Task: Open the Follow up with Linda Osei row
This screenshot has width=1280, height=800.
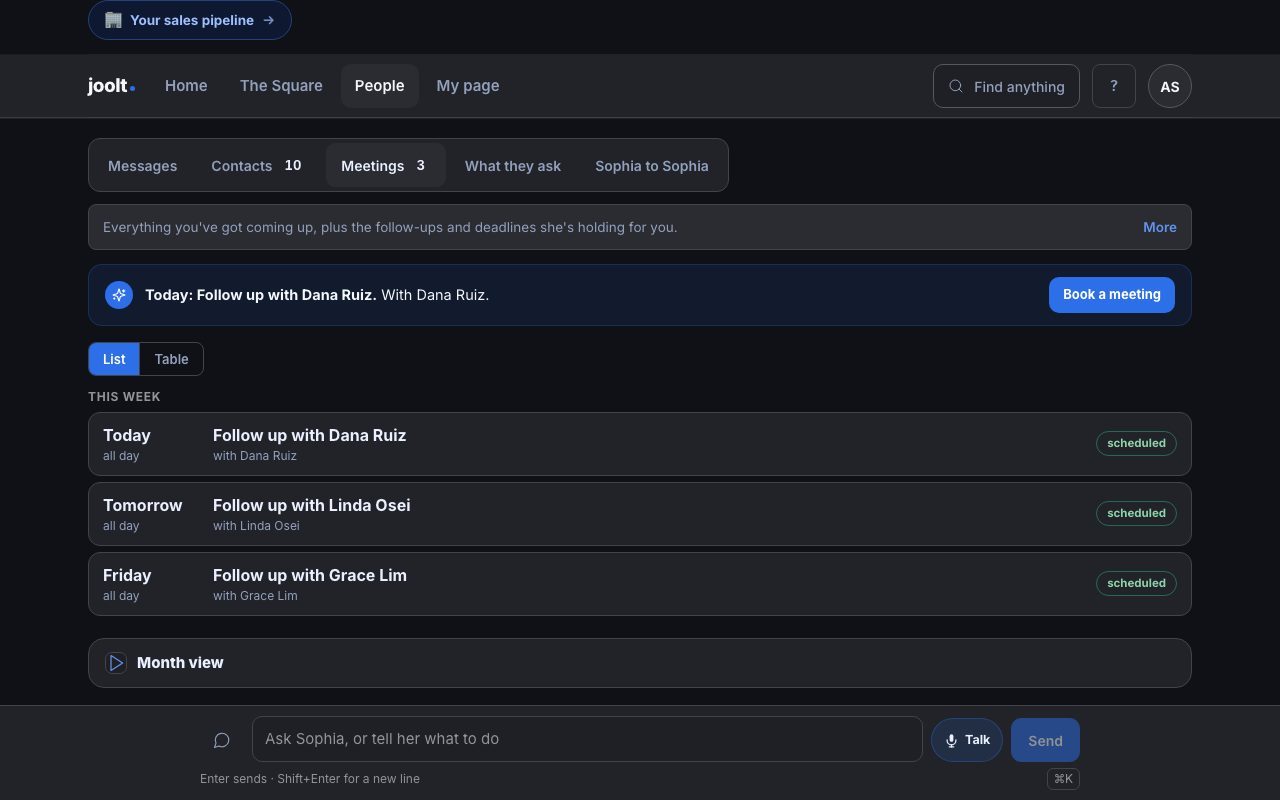Action: coord(640,514)
